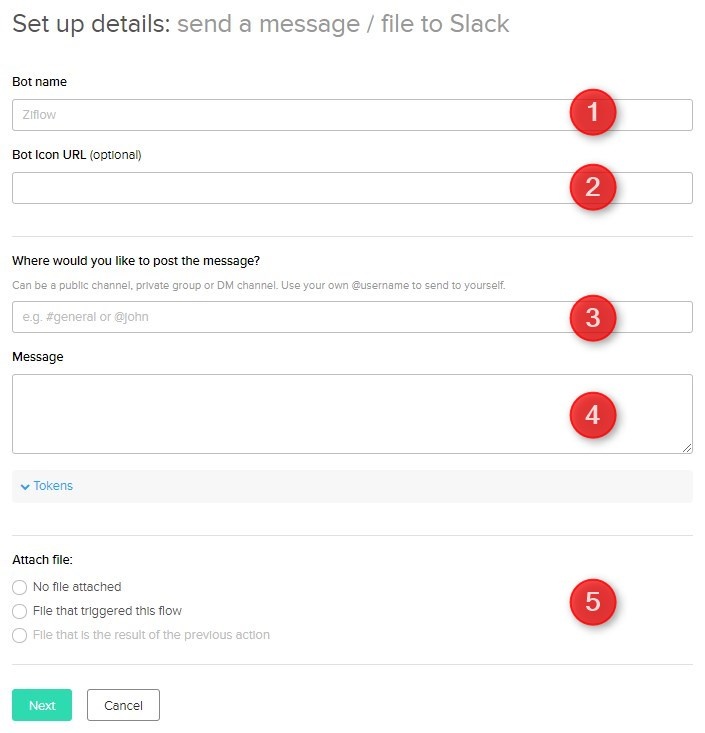Viewport: 705px width, 733px height.
Task: Click the chevron icon beside Tokens
Action: tap(25, 487)
